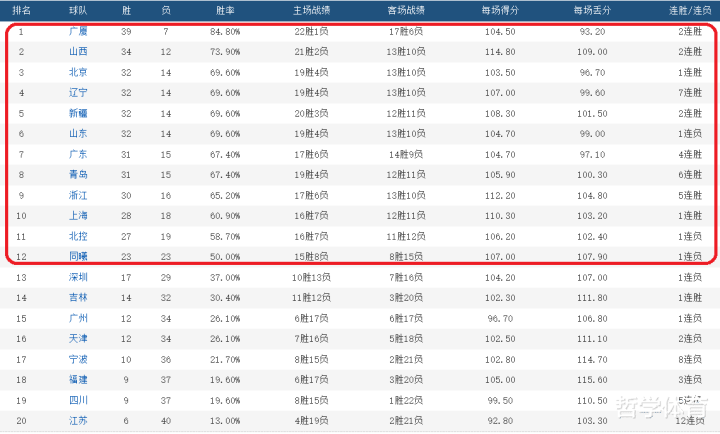Image resolution: width=720 pixels, height=434 pixels.
Task: Open the 山东 team link
Action: 78,134
